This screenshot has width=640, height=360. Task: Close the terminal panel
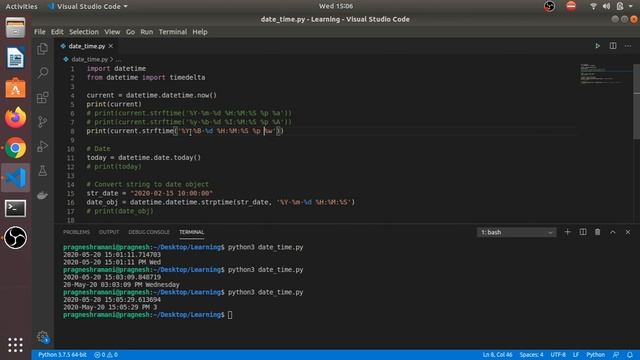click(628, 232)
